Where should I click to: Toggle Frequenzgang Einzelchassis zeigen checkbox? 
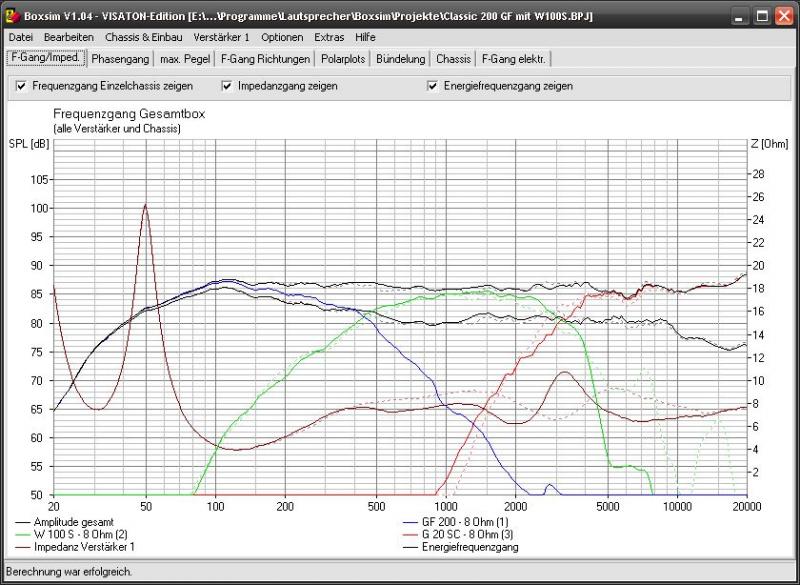pos(21,86)
